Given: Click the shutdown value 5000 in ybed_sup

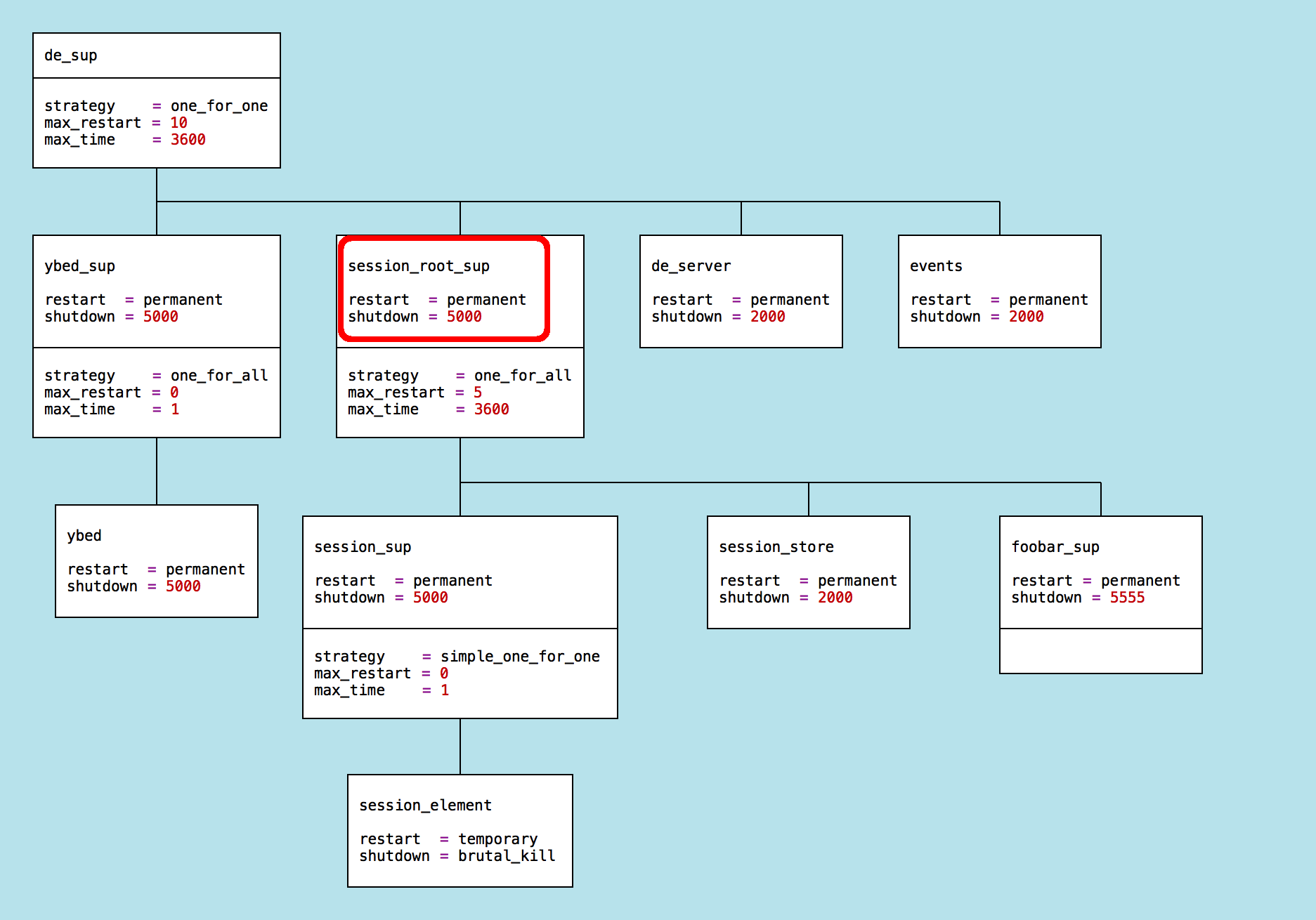Looking at the screenshot, I should (x=161, y=317).
